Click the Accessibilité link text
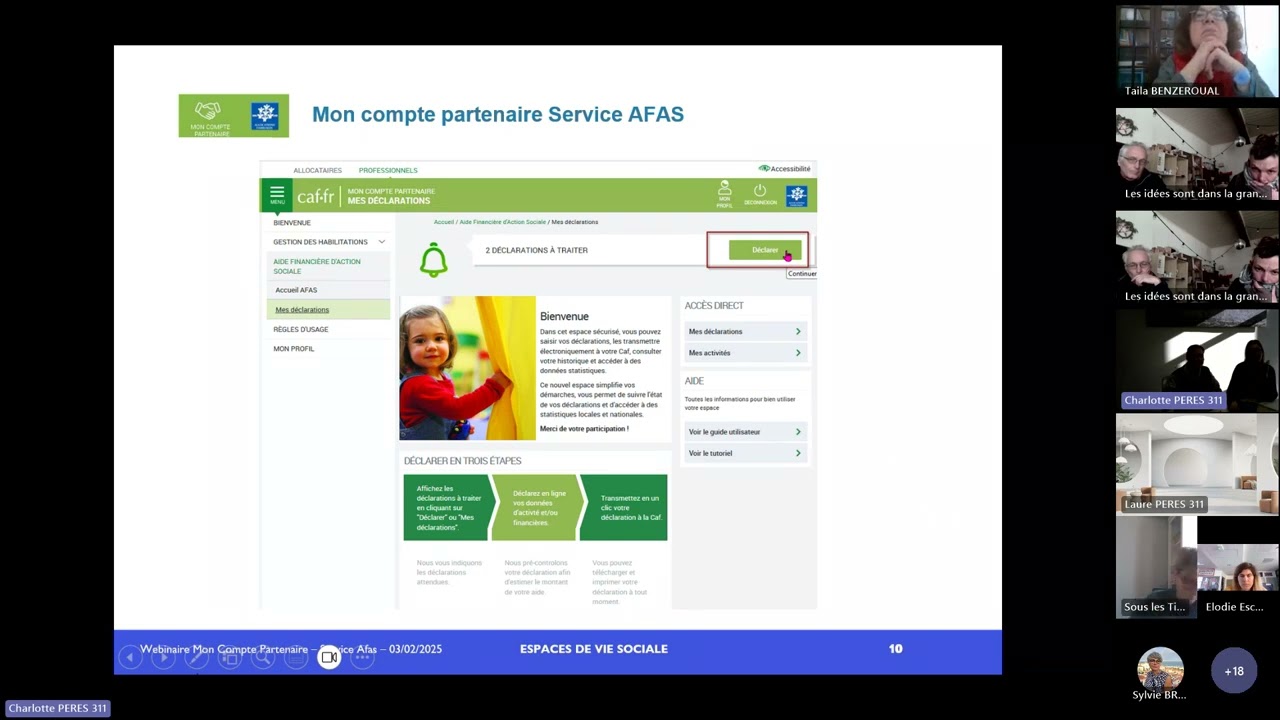 [790, 169]
